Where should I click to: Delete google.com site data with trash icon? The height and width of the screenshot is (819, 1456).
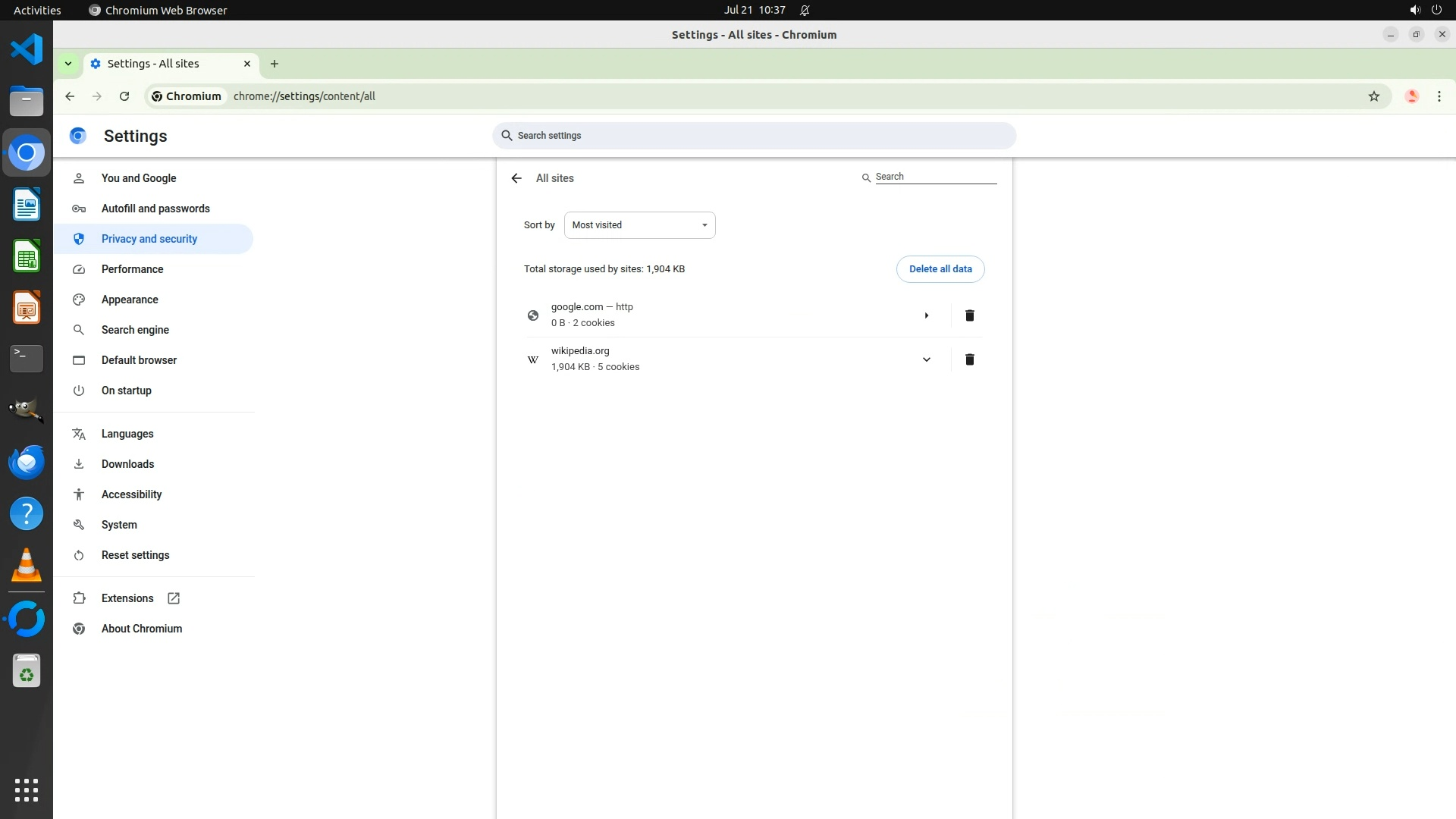(x=969, y=315)
